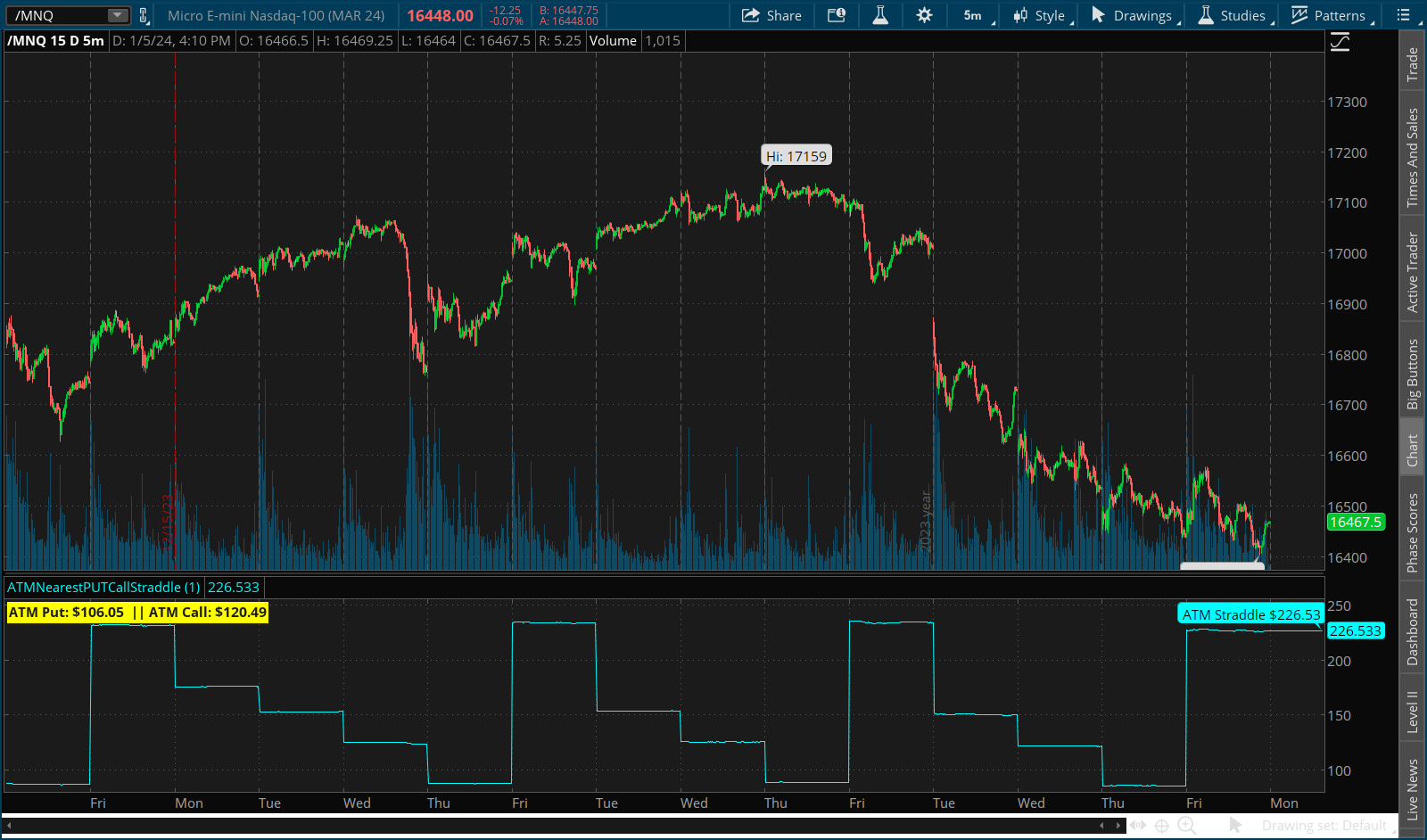1427x840 pixels.
Task: Open the chart info card icon
Action: coord(836,15)
